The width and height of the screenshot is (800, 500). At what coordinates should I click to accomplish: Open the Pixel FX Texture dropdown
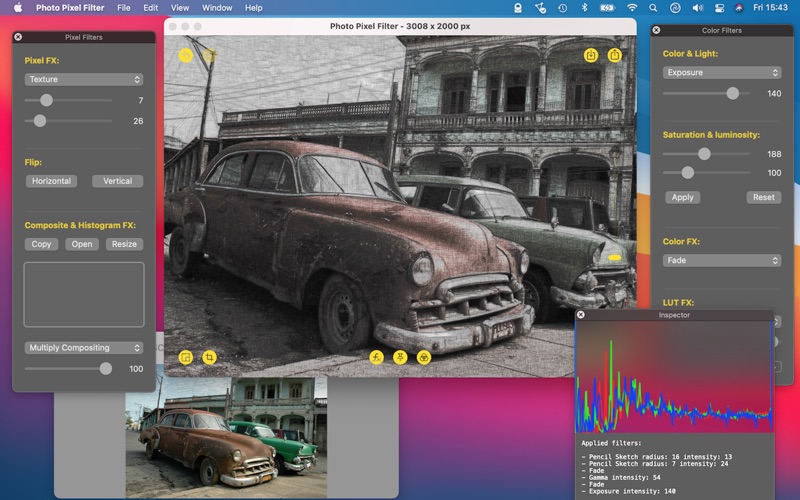[x=84, y=79]
